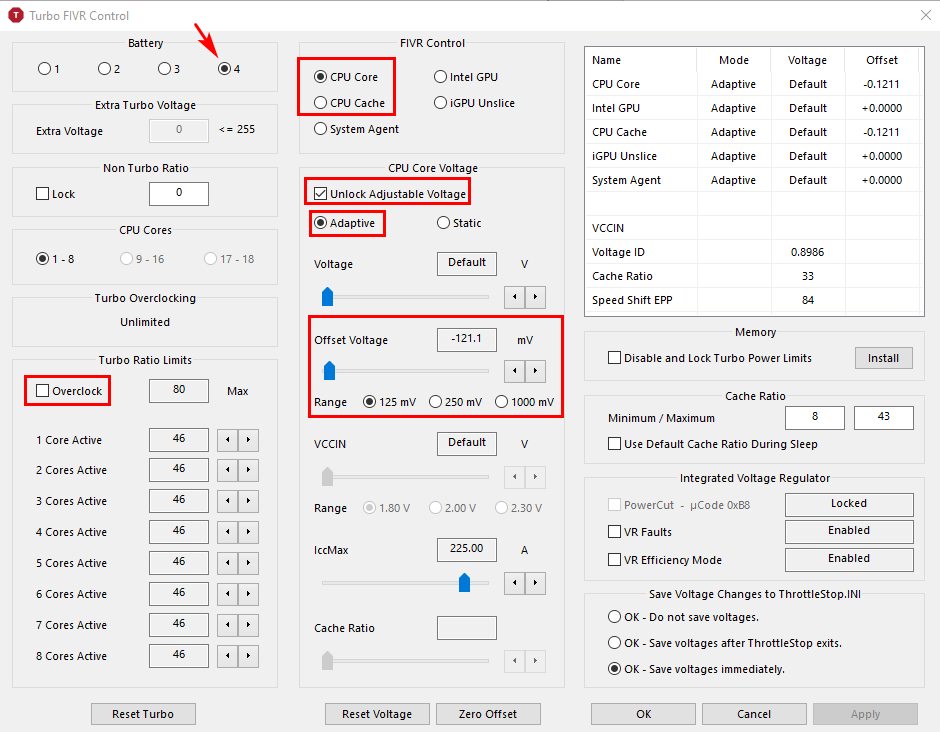Screen dimensions: 940x732
Task: Click the Voltage slider left arrow
Action: click(x=514, y=297)
